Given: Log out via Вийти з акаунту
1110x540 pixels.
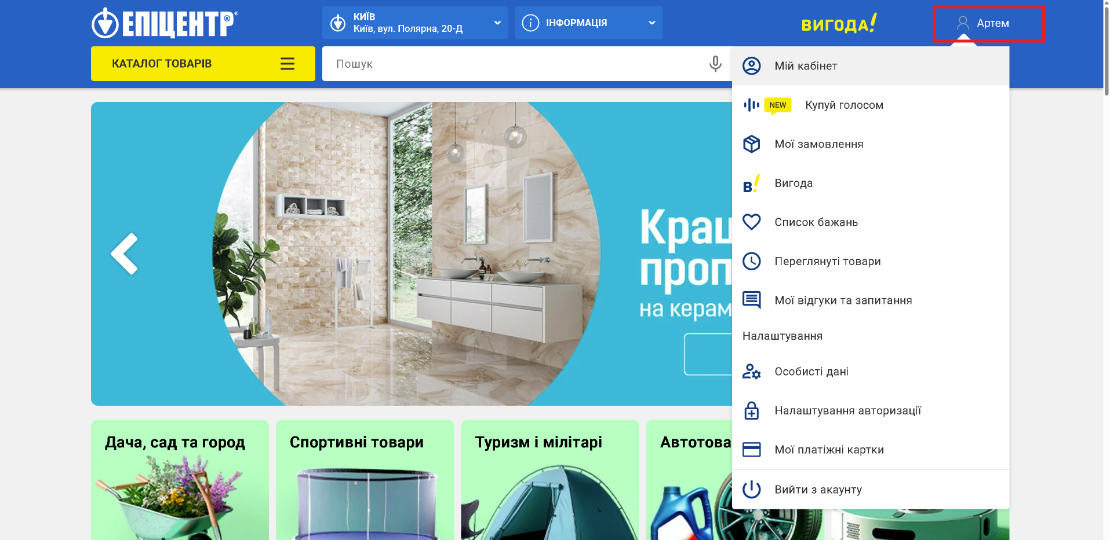Looking at the screenshot, I should click(x=870, y=489).
